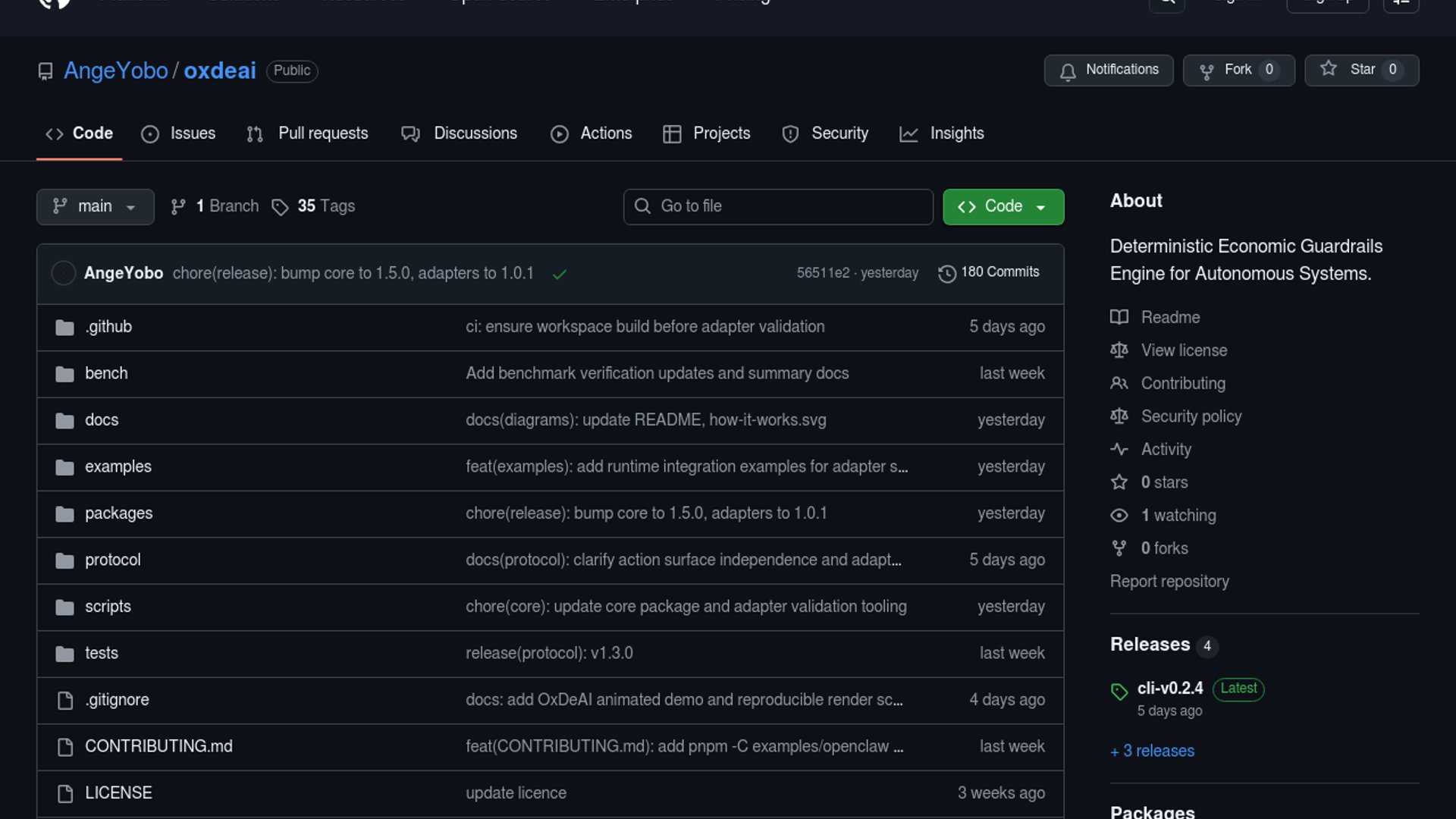This screenshot has width=1456, height=819.
Task: Click the Notifications bell icon
Action: (1068, 71)
